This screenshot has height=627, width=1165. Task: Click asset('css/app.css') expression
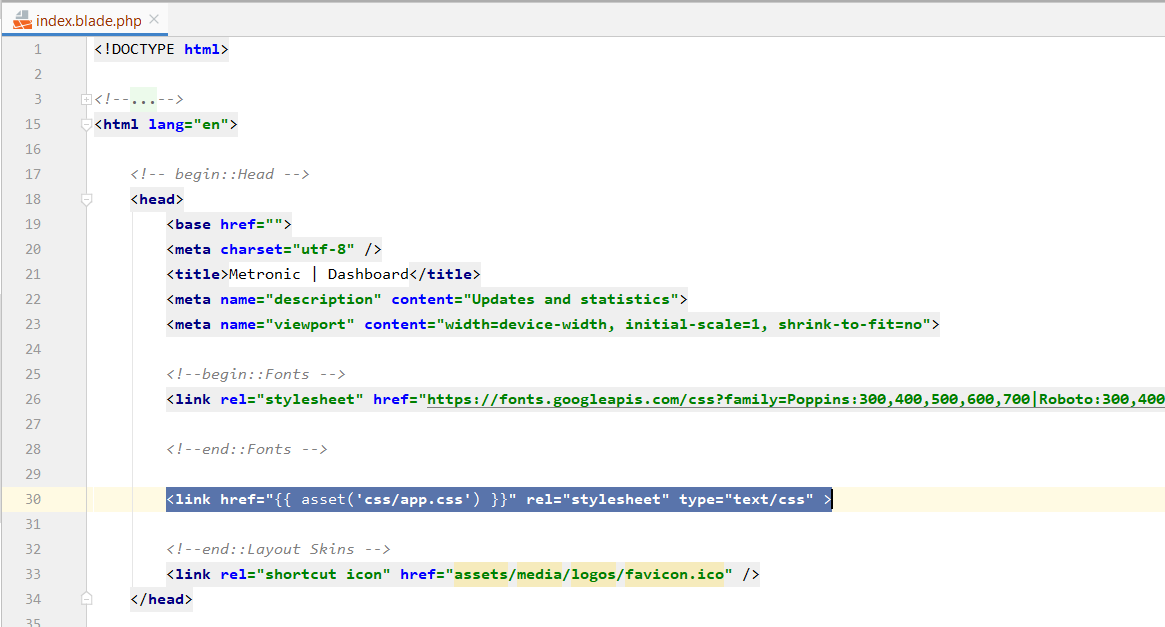point(391,499)
